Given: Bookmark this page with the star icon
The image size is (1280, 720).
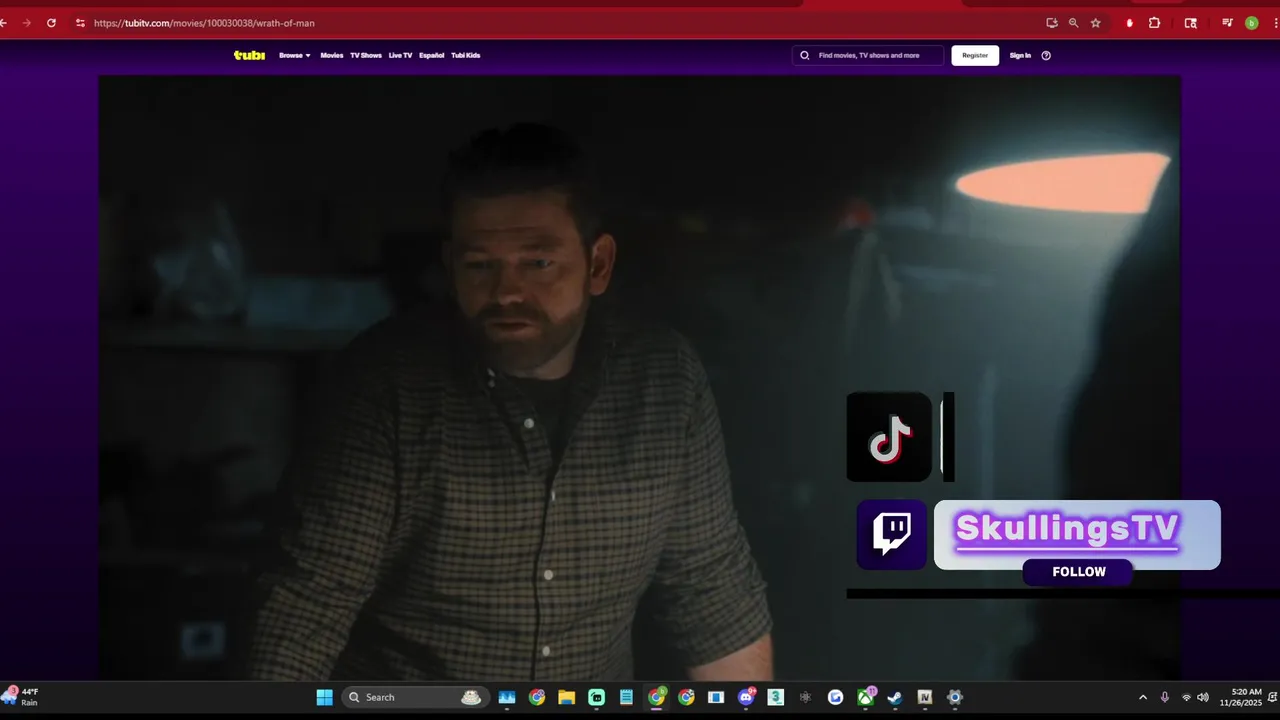Looking at the screenshot, I should pos(1096,22).
